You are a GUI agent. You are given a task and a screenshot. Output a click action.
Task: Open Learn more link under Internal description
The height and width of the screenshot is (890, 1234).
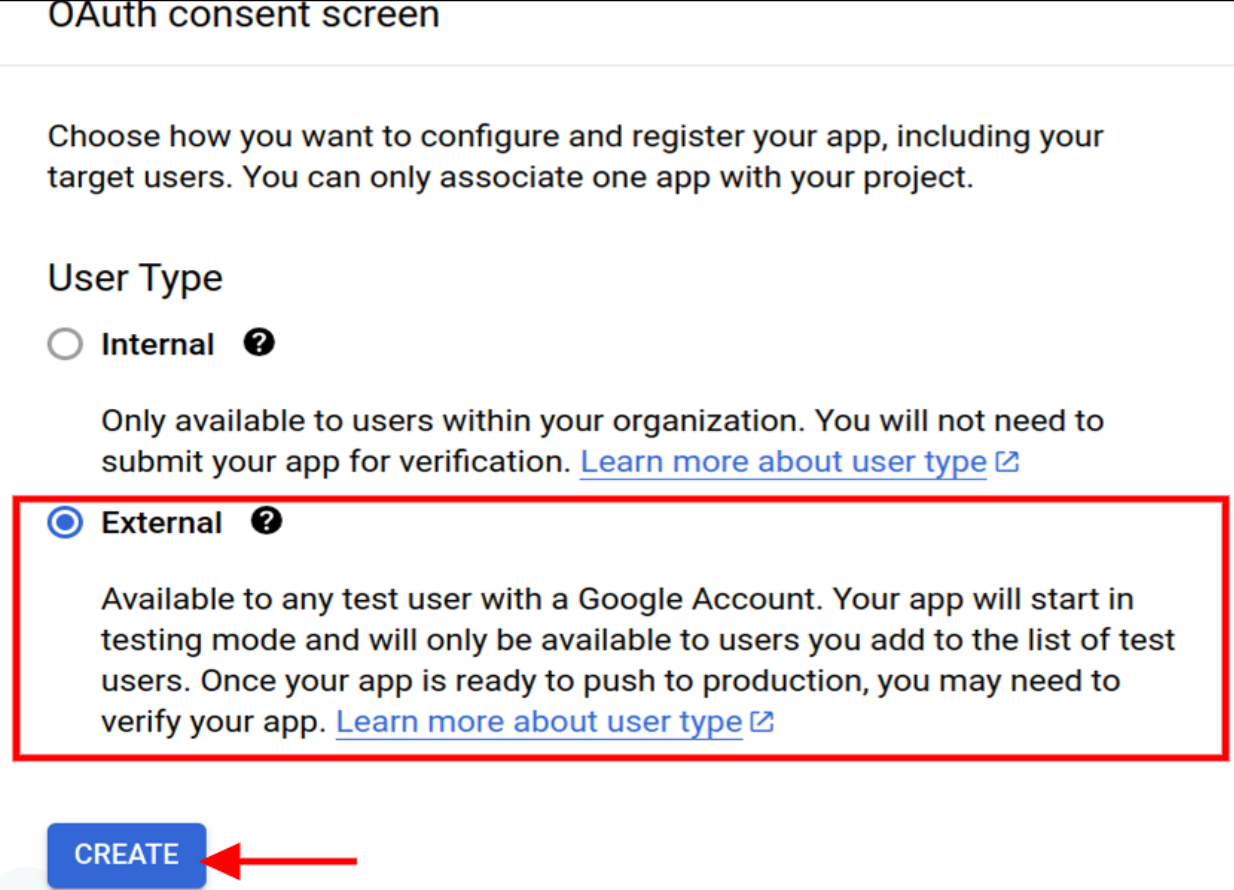(x=783, y=462)
